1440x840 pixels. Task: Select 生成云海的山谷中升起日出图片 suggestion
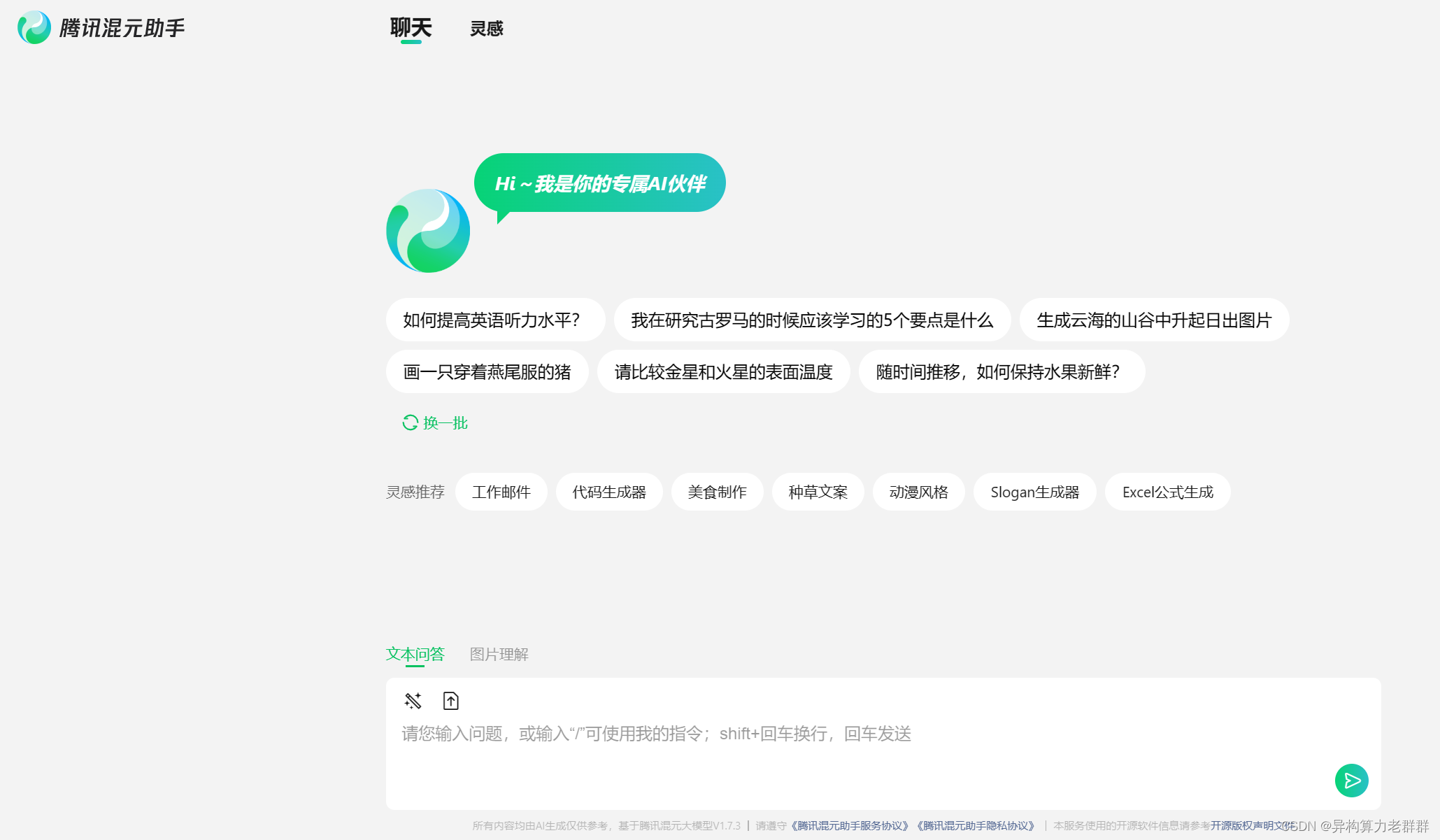tap(1153, 320)
